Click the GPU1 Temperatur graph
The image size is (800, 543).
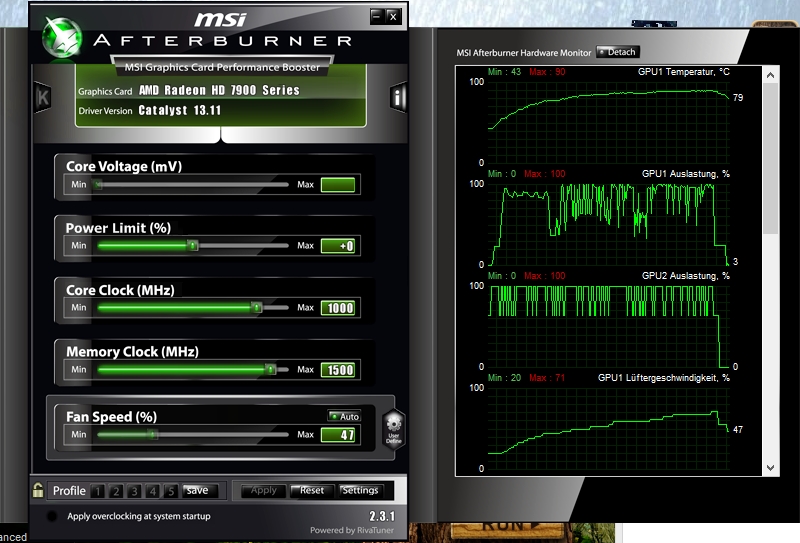click(x=609, y=122)
